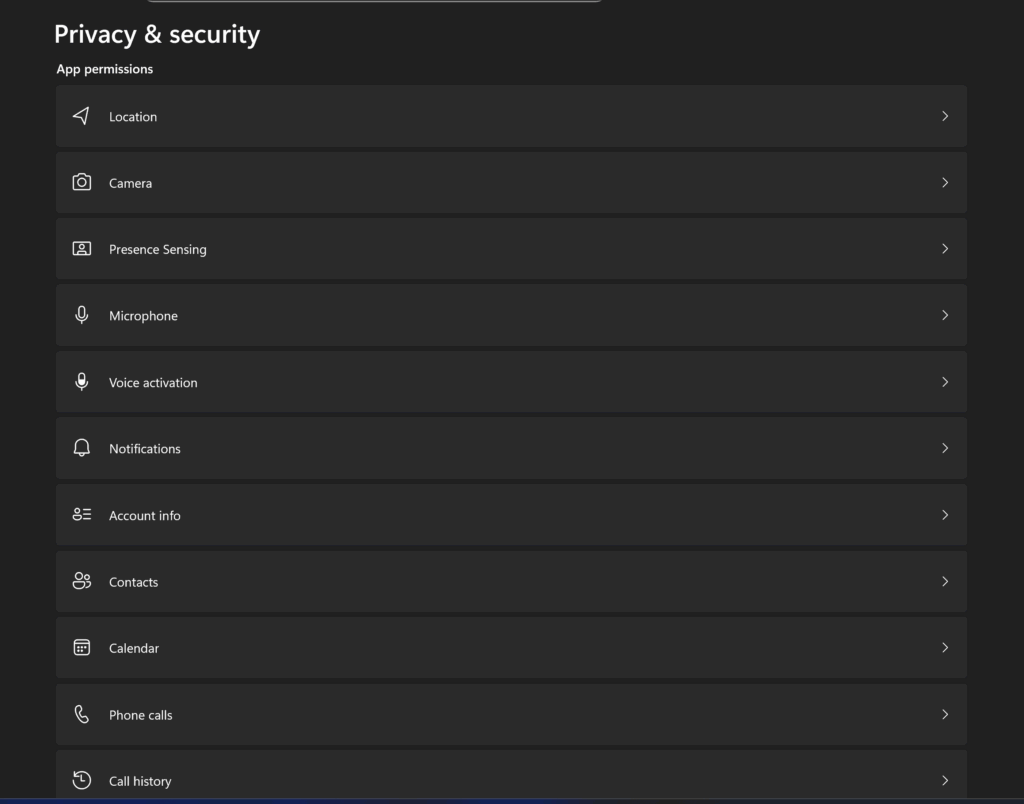Viewport: 1024px width, 804px height.
Task: Click the Voice activation mic icon
Action: pyautogui.click(x=81, y=381)
